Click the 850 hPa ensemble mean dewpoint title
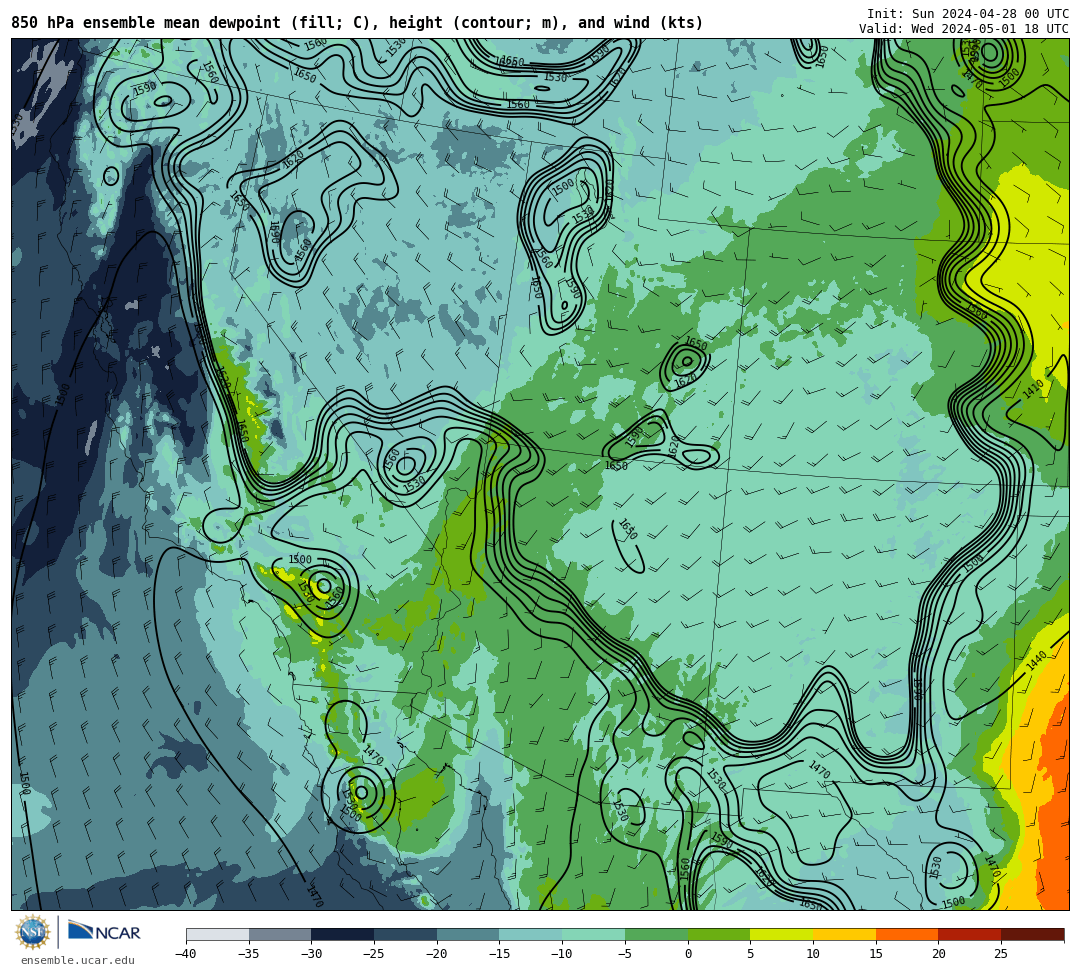The image size is (1080, 973). click(x=357, y=23)
